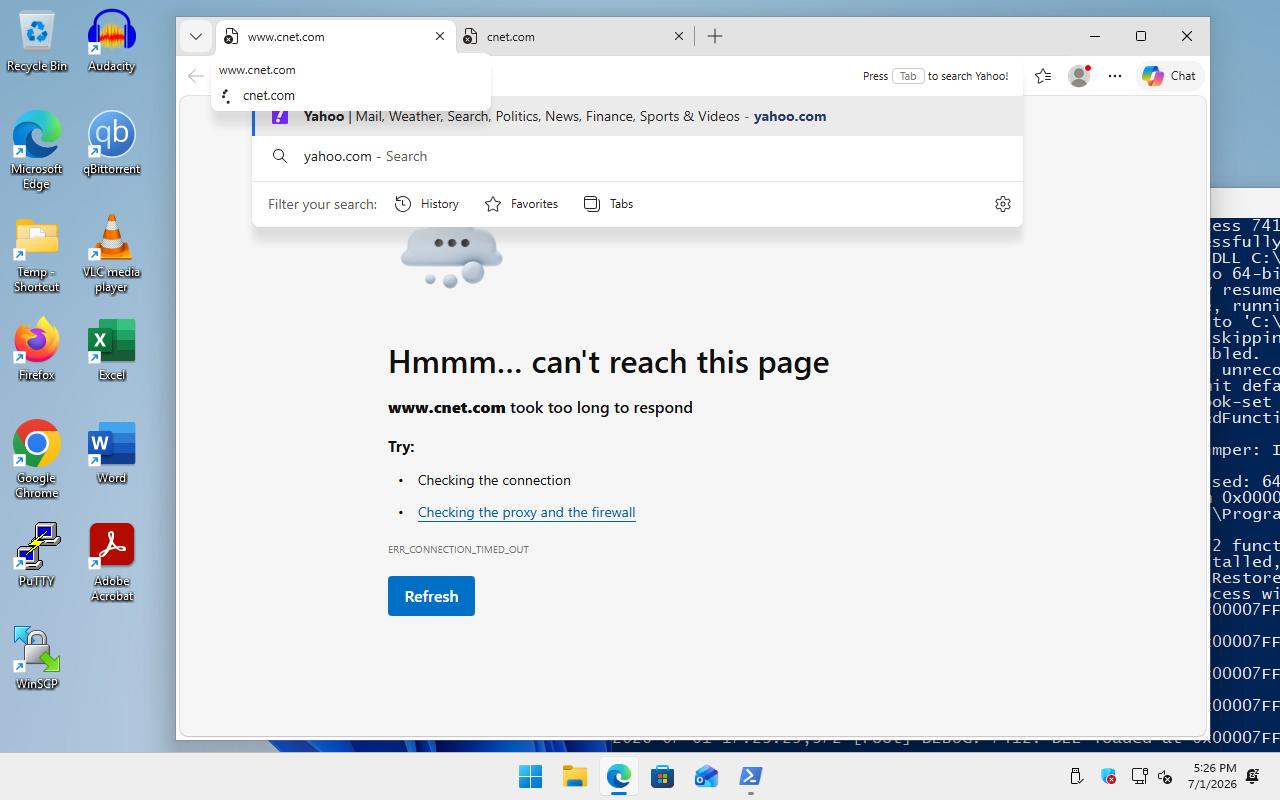The height and width of the screenshot is (800, 1280).
Task: Click 'Checking the connection' bullet text
Action: (x=494, y=480)
